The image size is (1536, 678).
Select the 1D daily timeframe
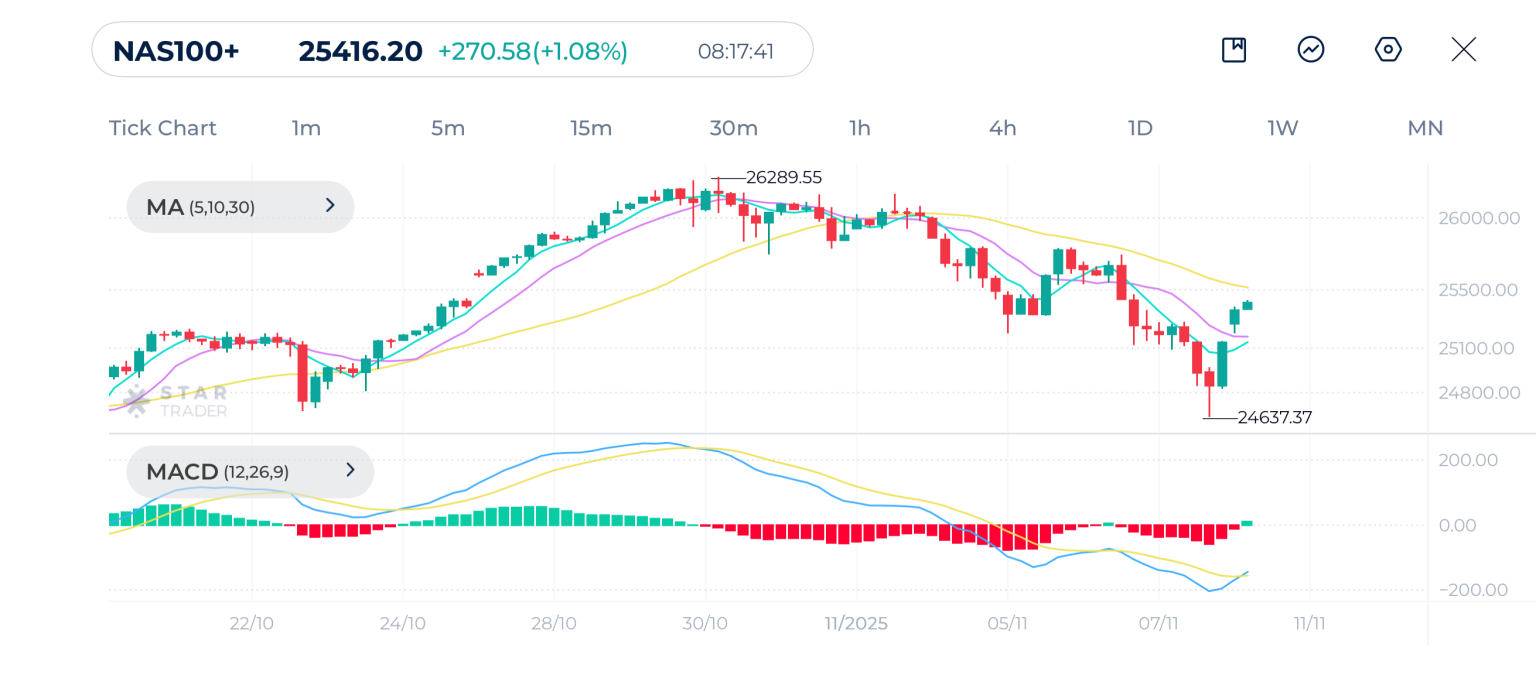[x=1140, y=128]
